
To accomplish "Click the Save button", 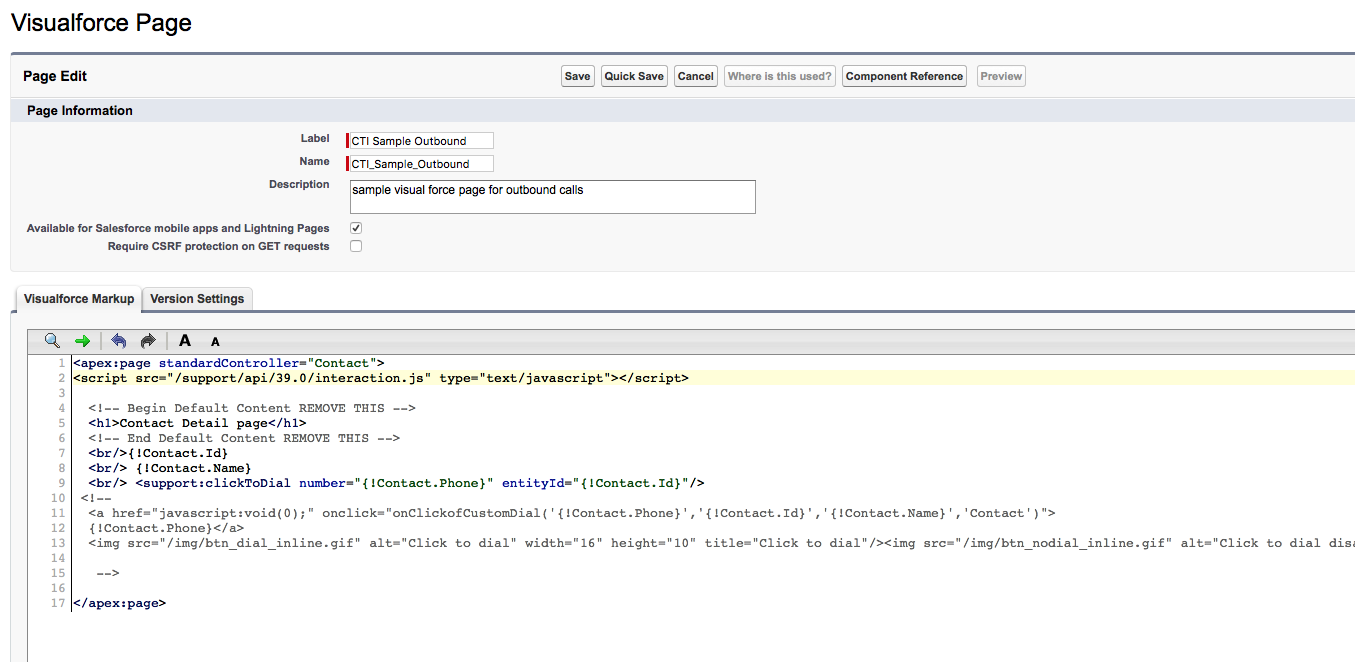I will (x=577, y=76).
